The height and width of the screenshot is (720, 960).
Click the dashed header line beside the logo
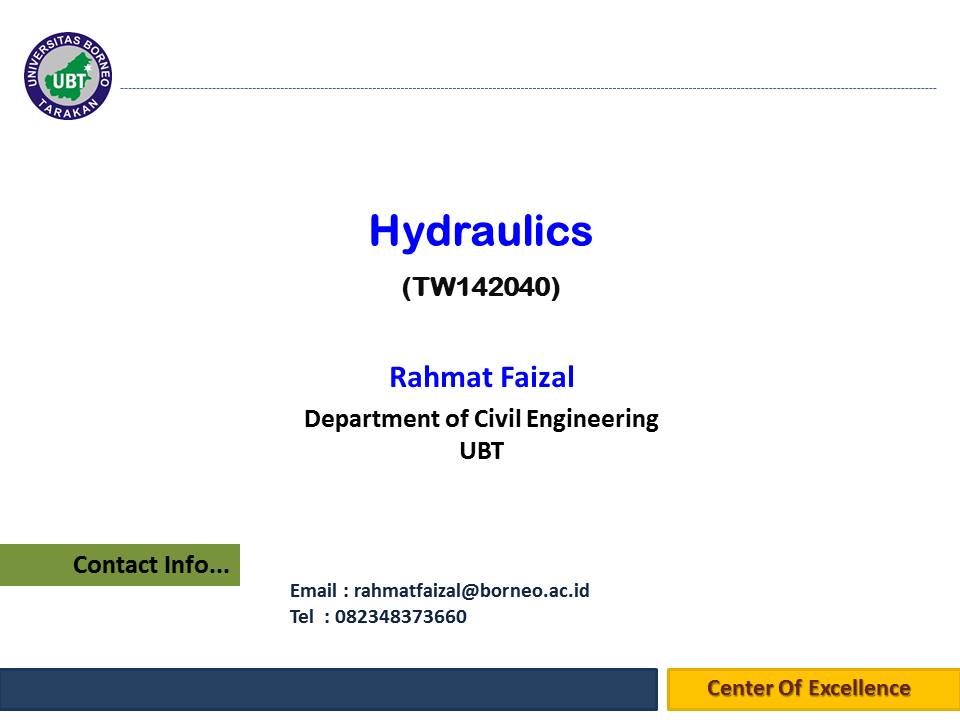coord(528,89)
